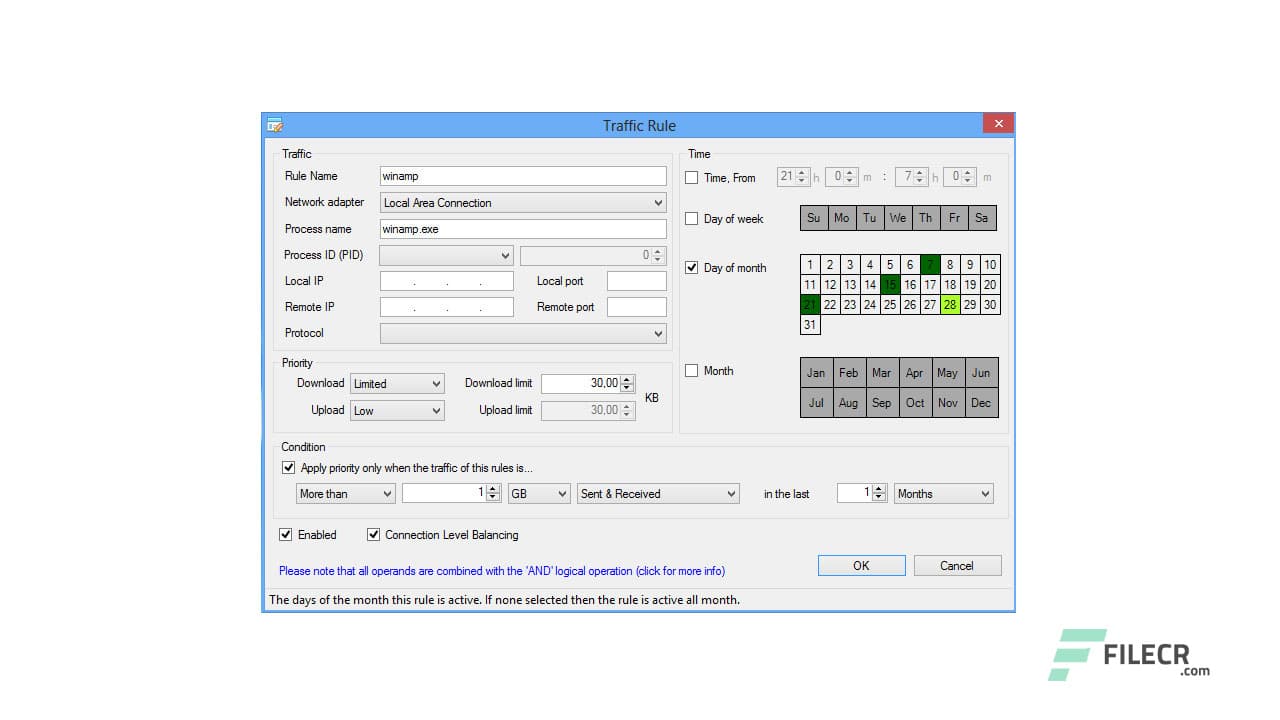Check the Day of week option
This screenshot has height=720, width=1280.
click(x=691, y=218)
